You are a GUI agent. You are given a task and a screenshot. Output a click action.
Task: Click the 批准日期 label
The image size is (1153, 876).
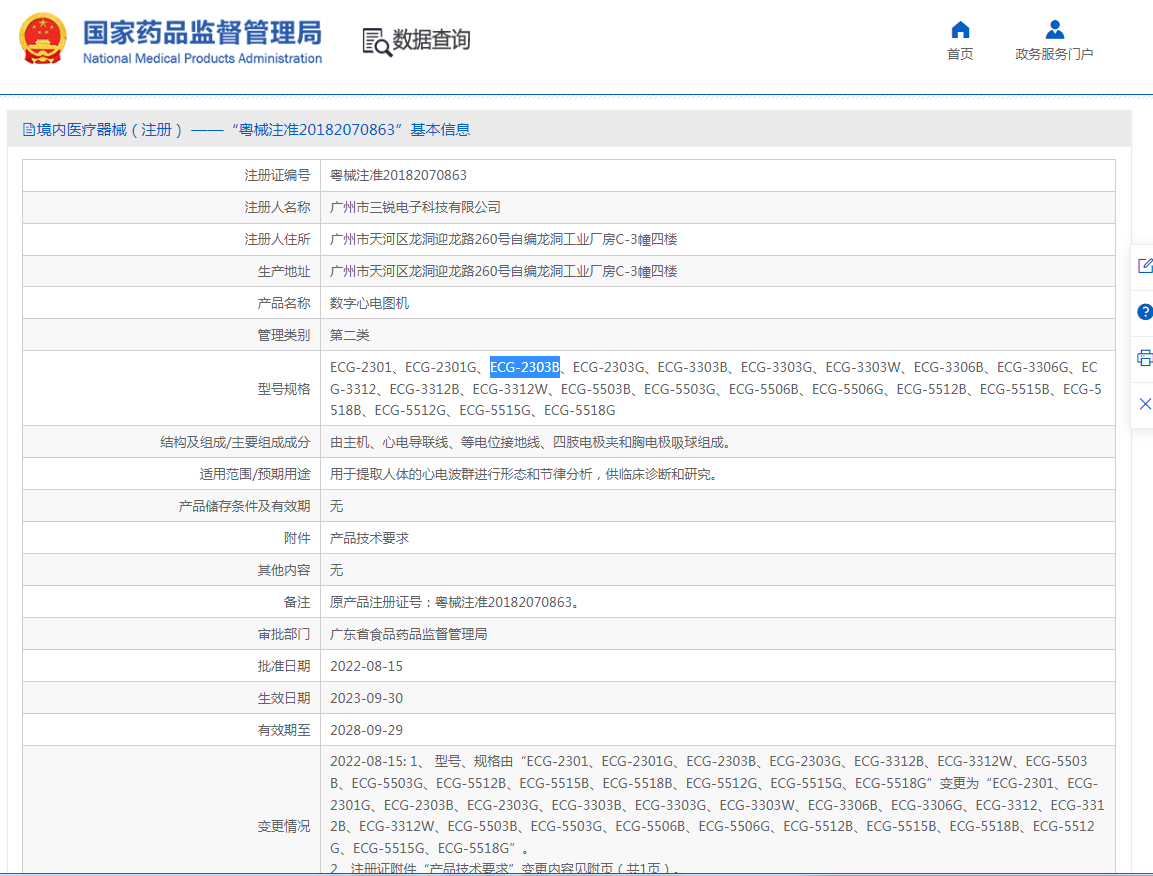click(284, 666)
